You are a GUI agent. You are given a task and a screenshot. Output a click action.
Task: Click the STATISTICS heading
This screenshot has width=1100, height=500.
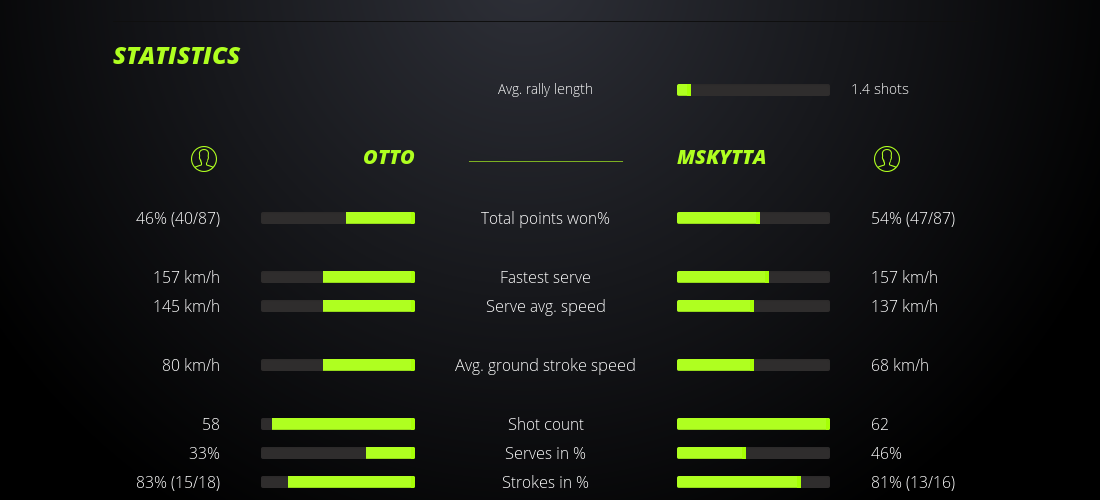click(x=177, y=56)
